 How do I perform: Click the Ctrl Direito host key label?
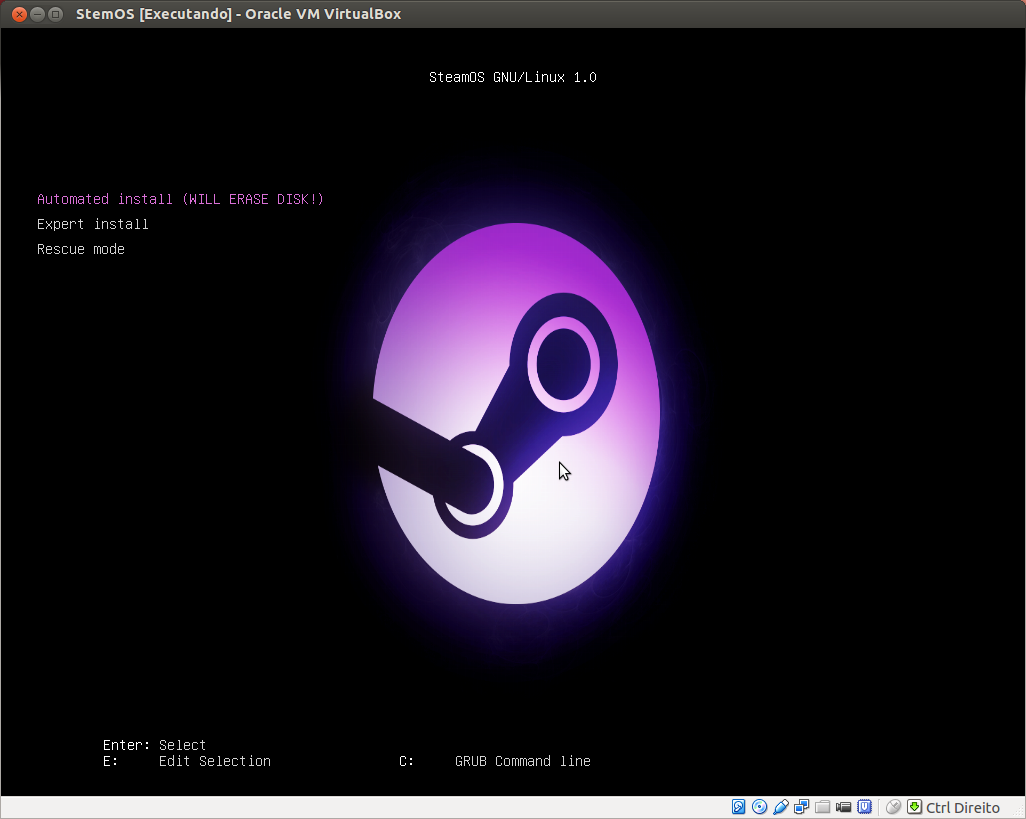[963, 808]
